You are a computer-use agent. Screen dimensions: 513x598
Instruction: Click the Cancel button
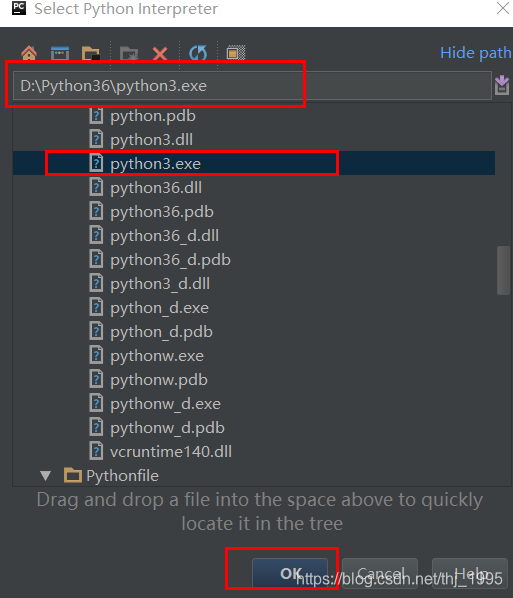coord(380,573)
